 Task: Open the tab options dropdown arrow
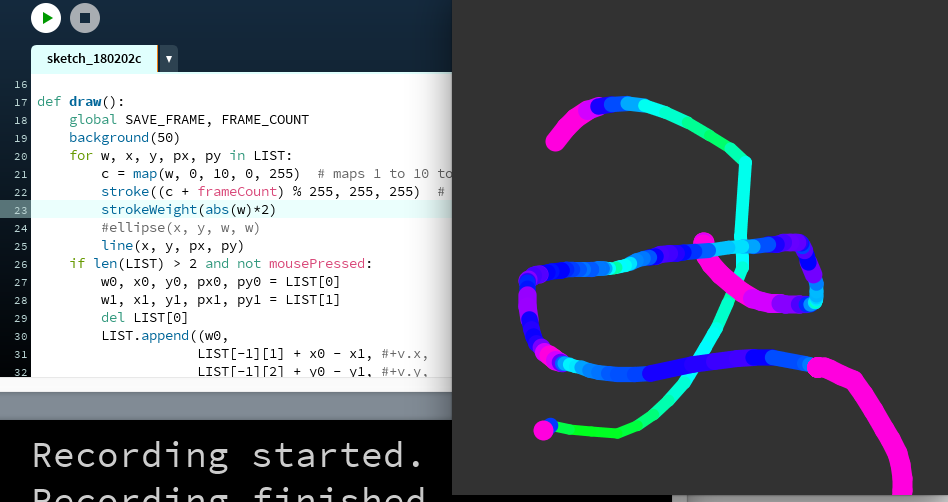click(169, 59)
